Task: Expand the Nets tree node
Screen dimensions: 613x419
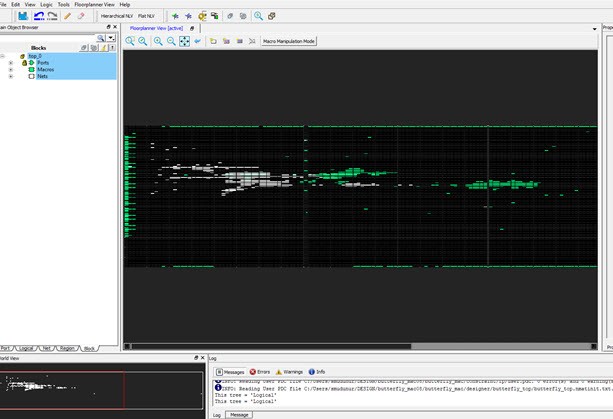Action: tap(11, 76)
